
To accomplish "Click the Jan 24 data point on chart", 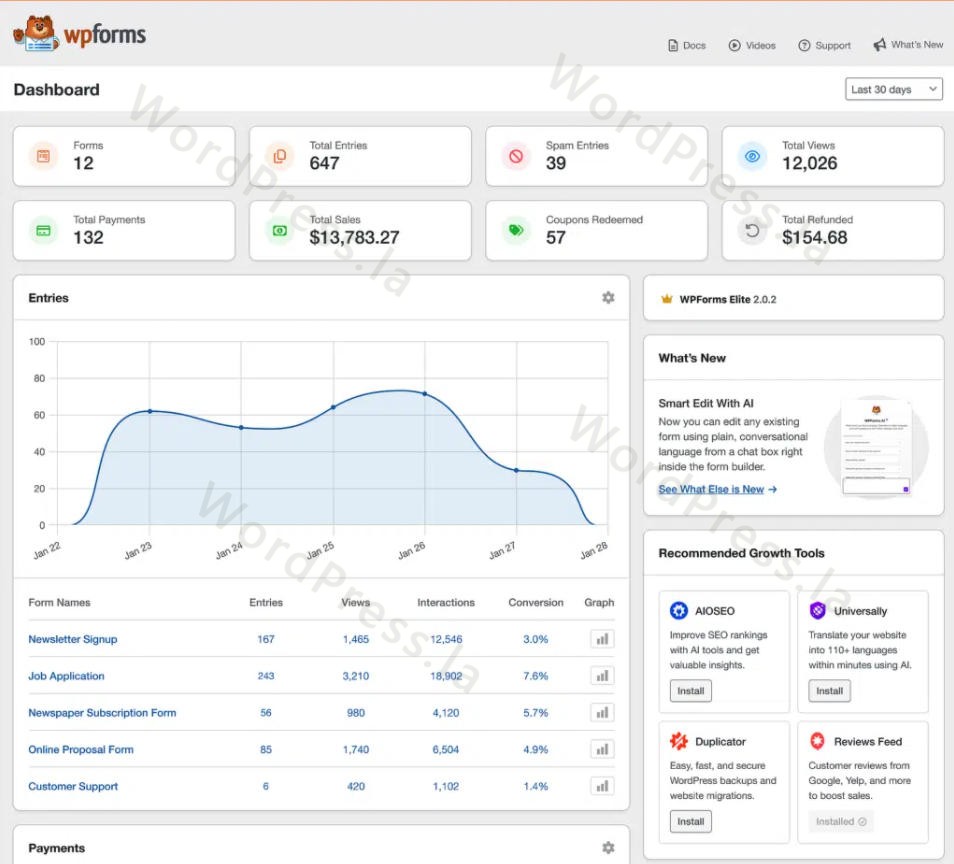I will tap(241, 428).
